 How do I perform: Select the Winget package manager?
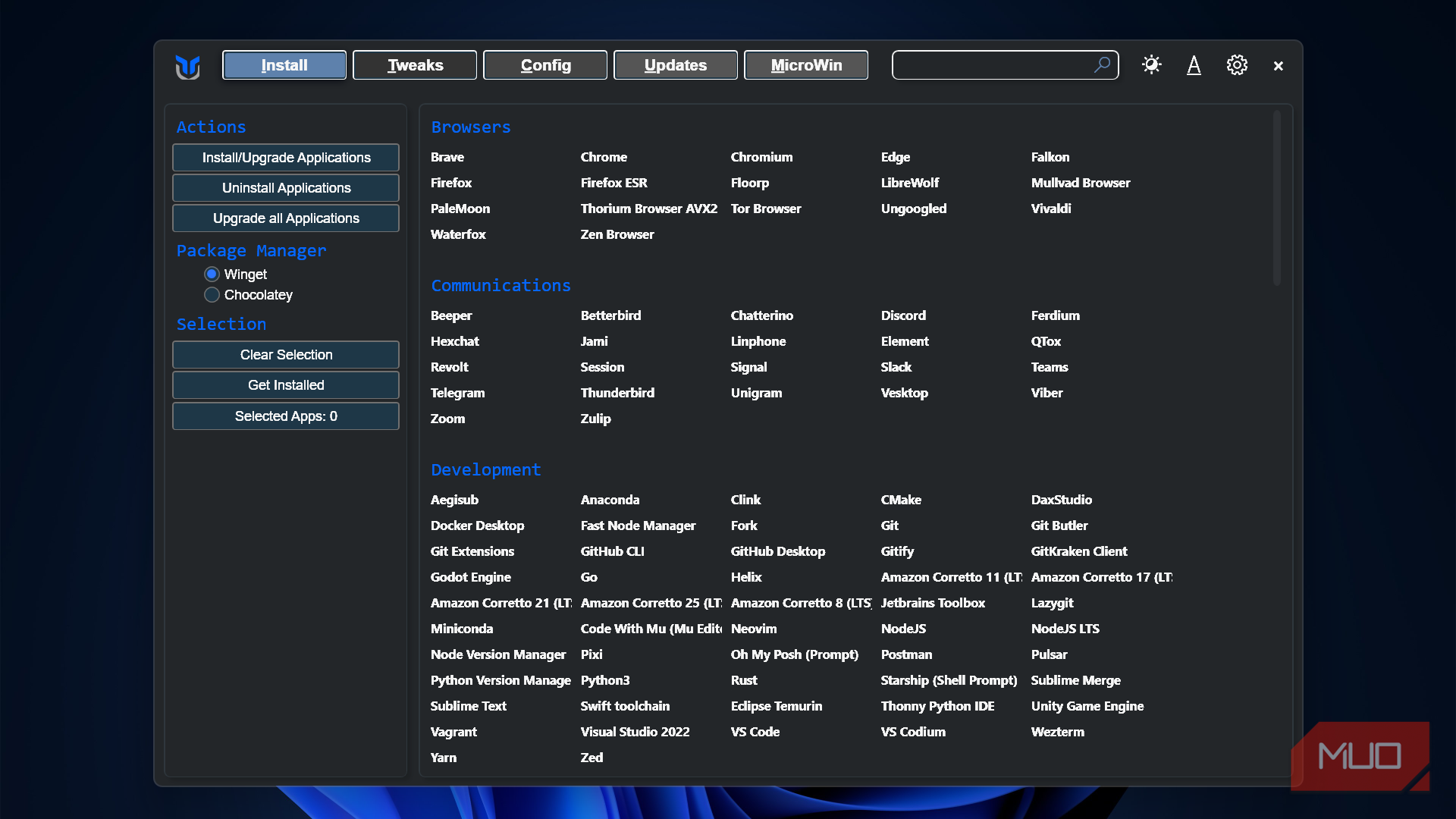click(212, 274)
